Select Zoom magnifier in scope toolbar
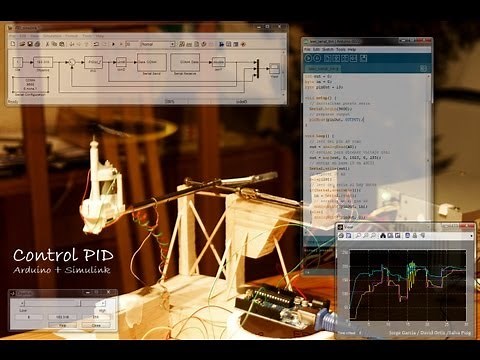Screen dimensions: 480x360 (x=358, y=235)
